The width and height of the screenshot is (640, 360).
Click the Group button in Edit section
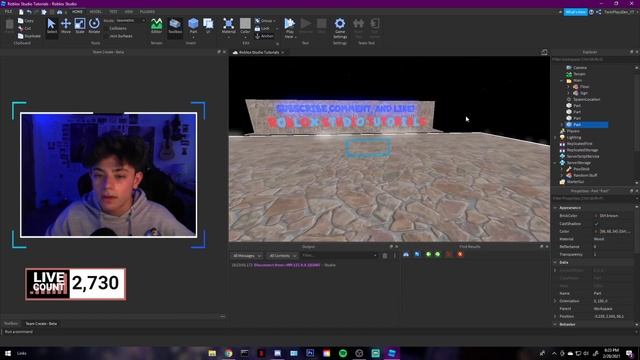[x=265, y=20]
